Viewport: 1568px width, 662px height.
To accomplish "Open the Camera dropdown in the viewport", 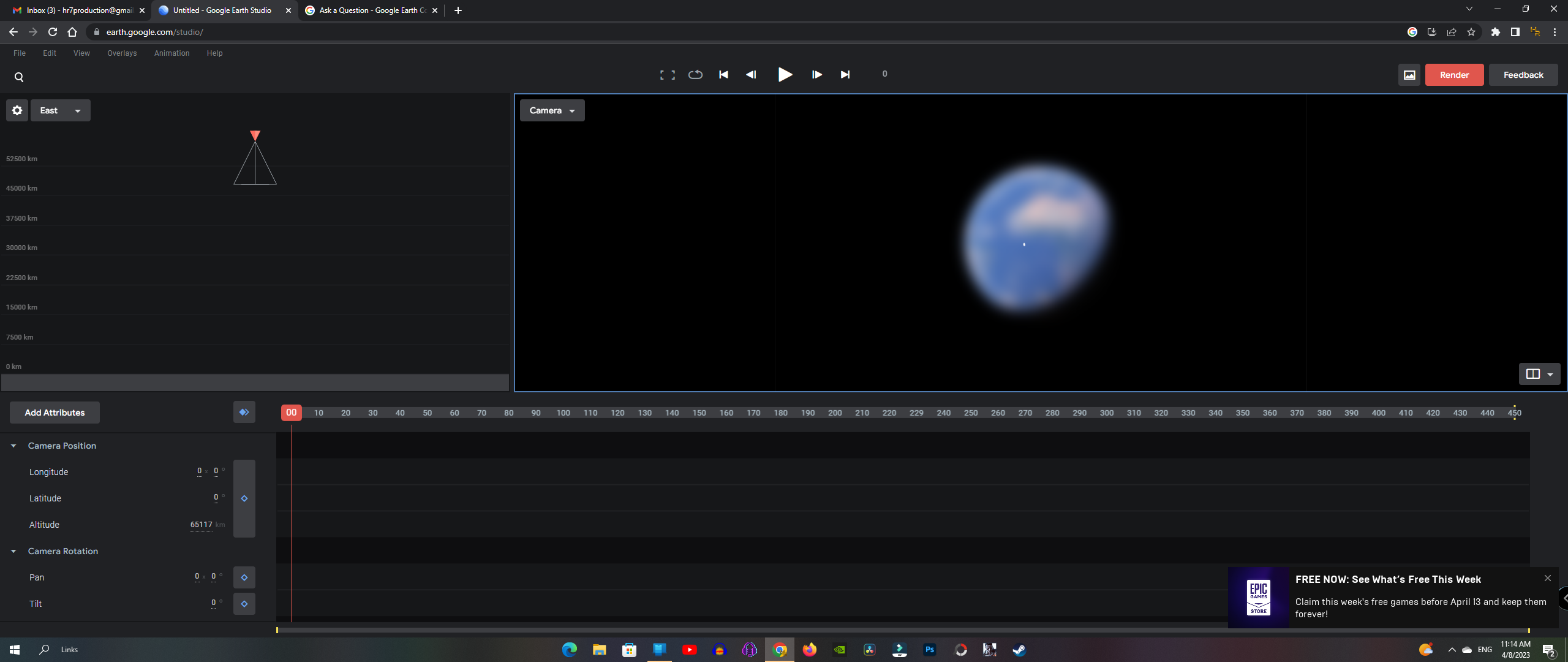I will (551, 110).
